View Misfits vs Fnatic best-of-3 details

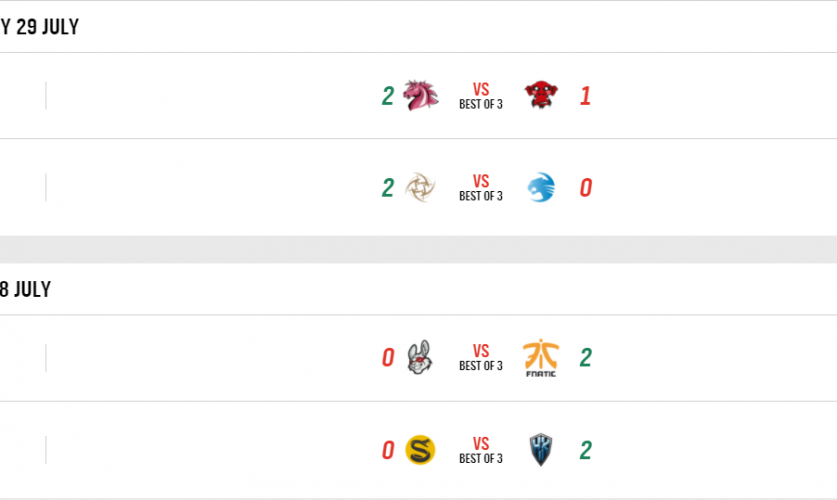pos(481,358)
